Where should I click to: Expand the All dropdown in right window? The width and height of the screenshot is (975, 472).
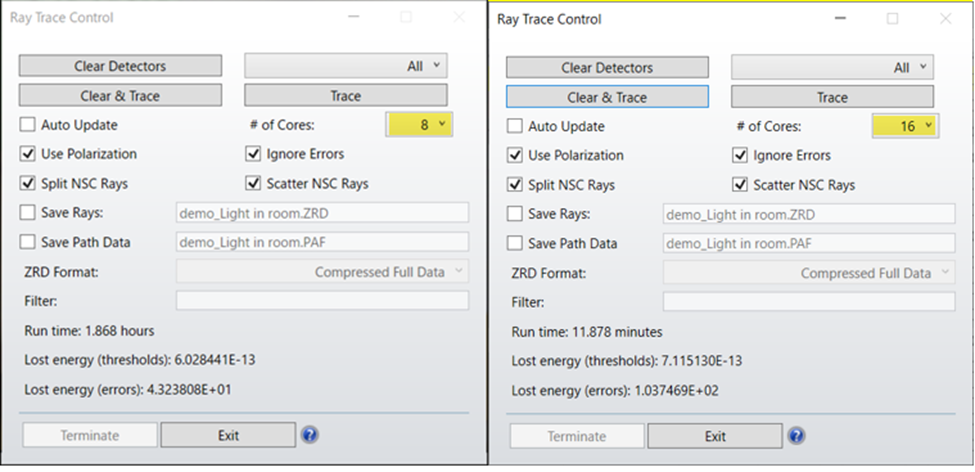[x=832, y=68]
